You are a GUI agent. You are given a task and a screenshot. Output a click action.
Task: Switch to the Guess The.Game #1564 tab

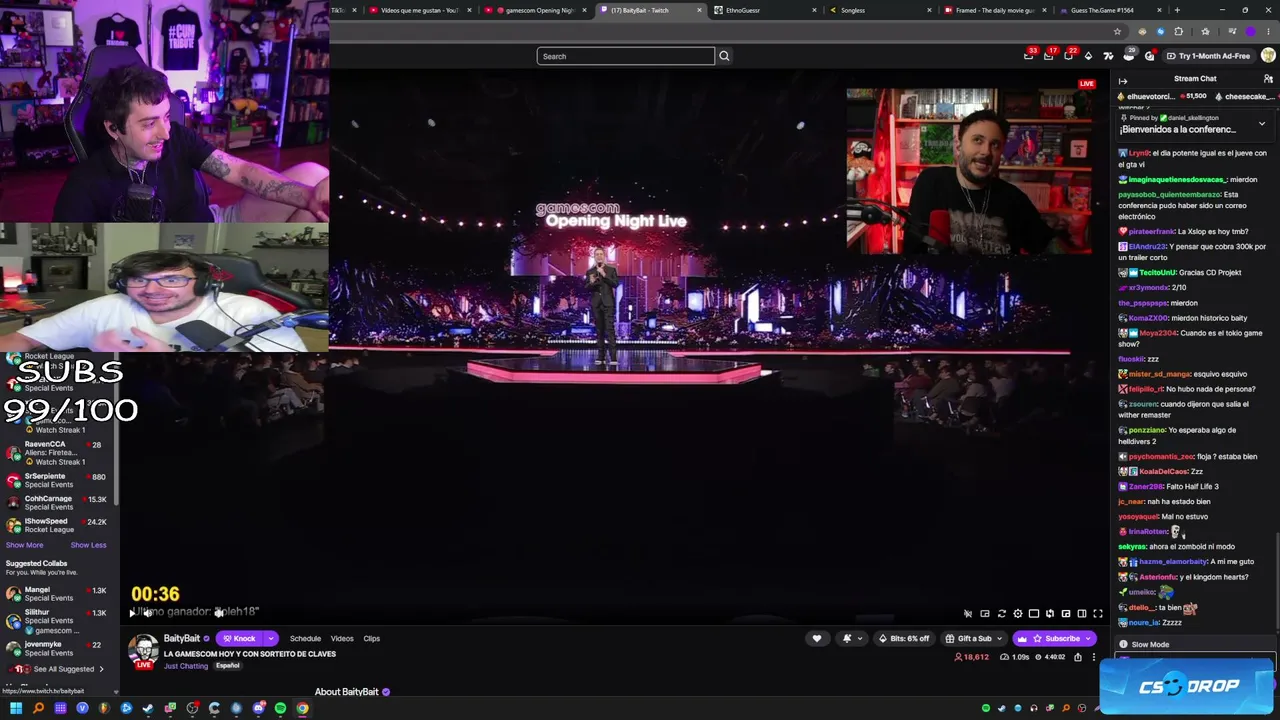click(x=1102, y=10)
